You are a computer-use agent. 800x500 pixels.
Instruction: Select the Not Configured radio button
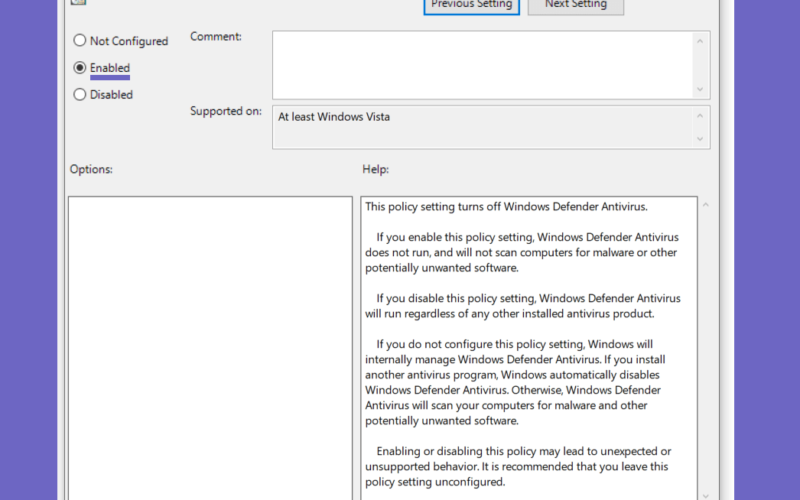pyautogui.click(x=80, y=41)
